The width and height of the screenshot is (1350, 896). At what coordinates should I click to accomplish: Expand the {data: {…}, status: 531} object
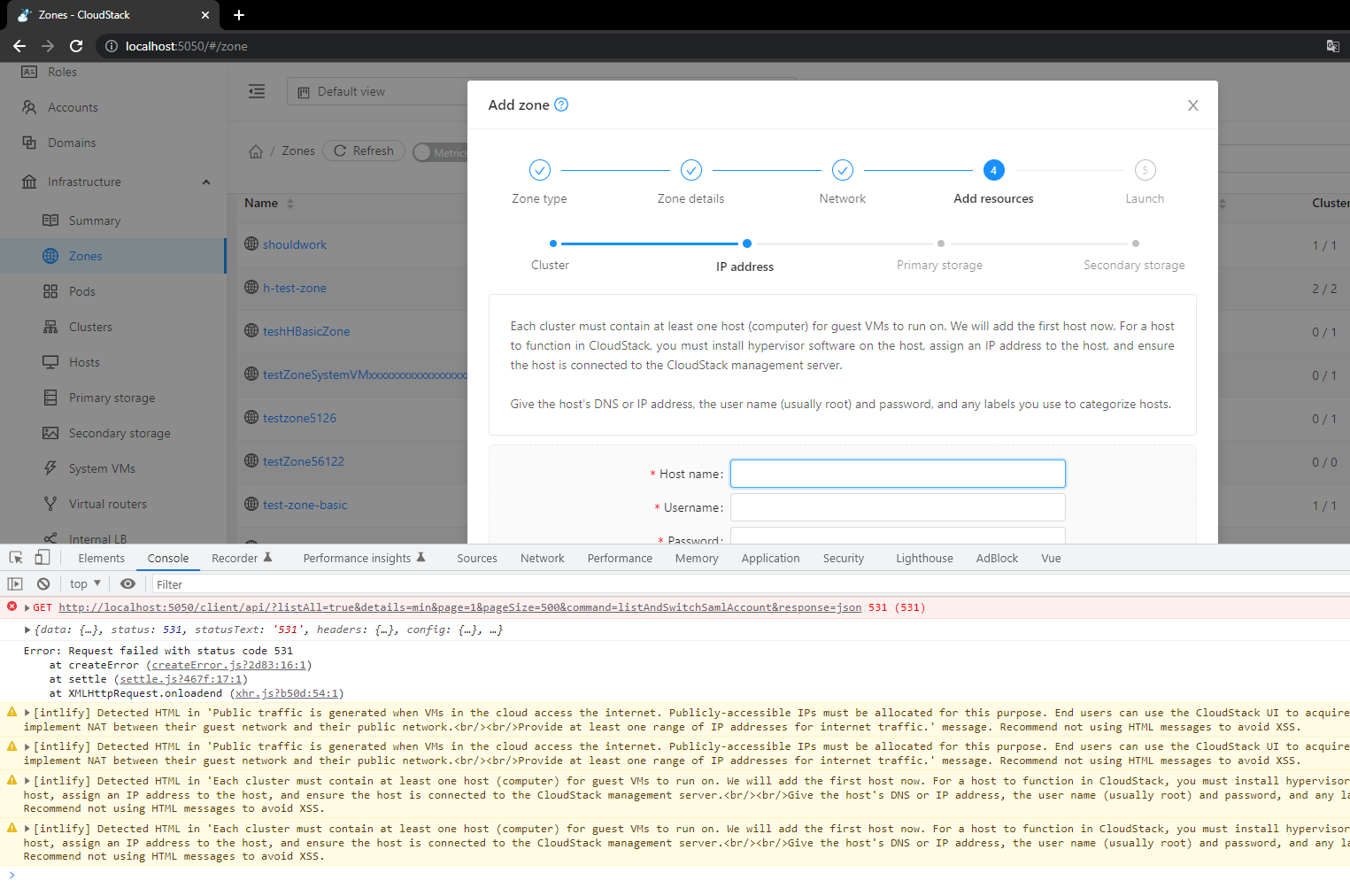(27, 630)
